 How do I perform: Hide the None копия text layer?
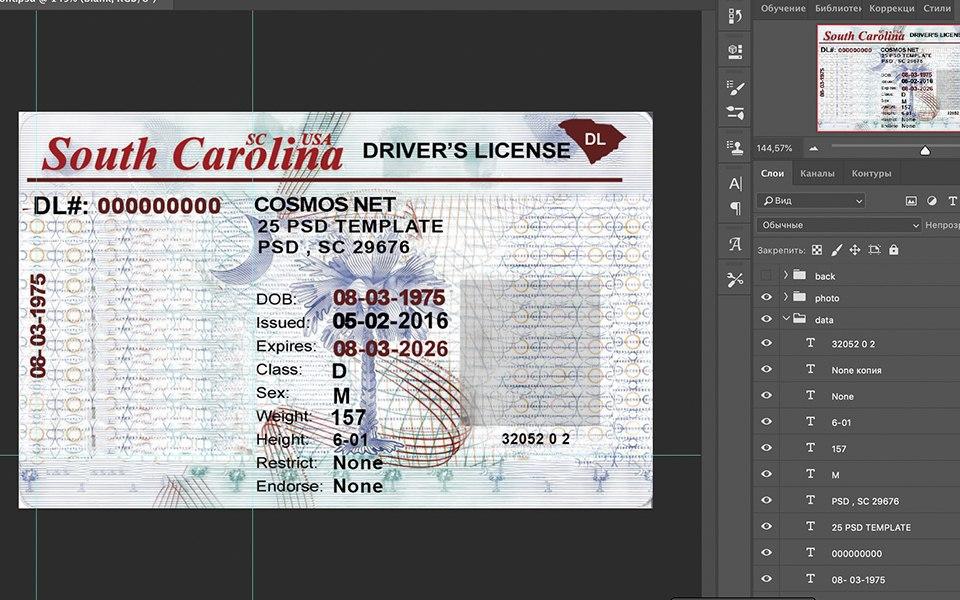[767, 369]
